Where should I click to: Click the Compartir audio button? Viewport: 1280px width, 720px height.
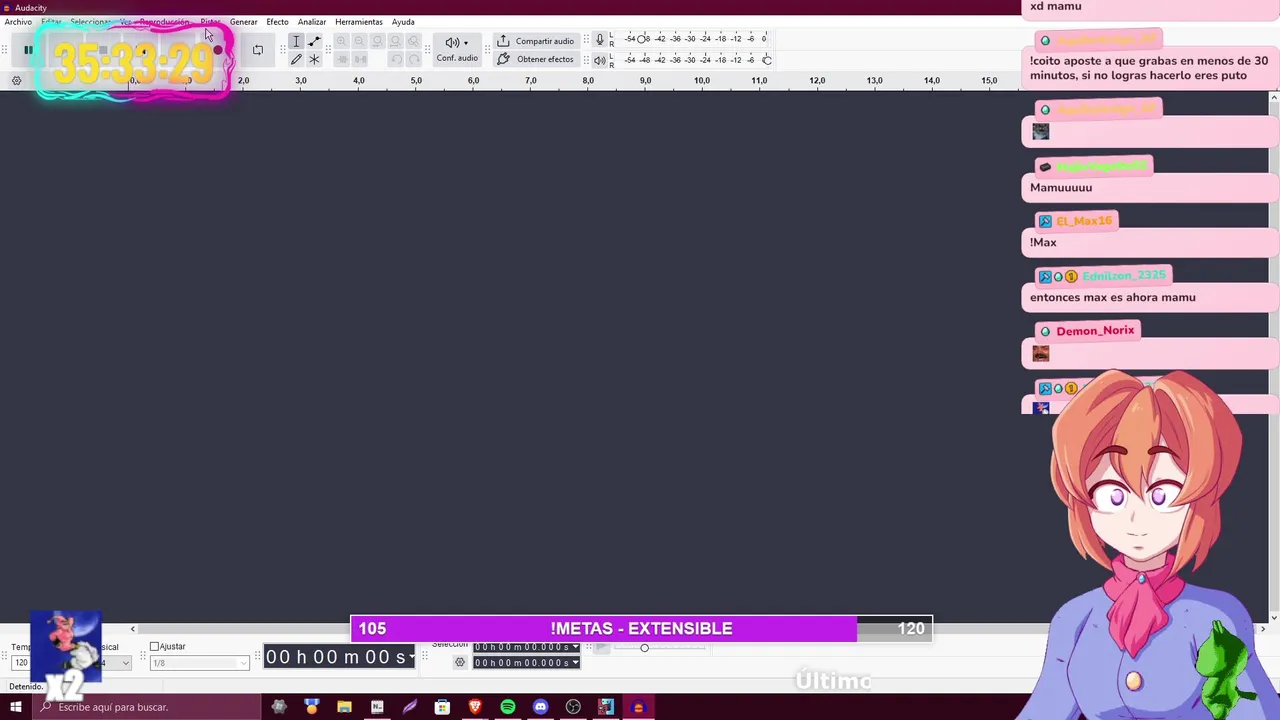(x=536, y=41)
